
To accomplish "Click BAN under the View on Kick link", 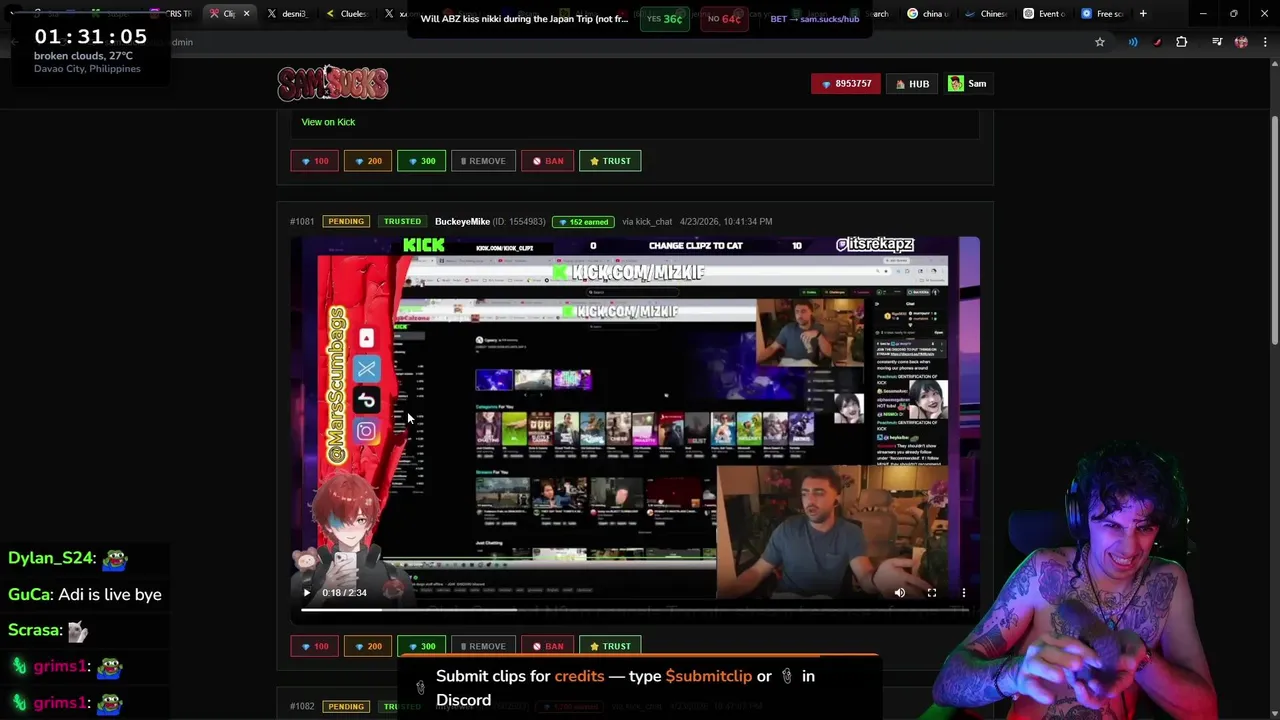I will (x=547, y=161).
